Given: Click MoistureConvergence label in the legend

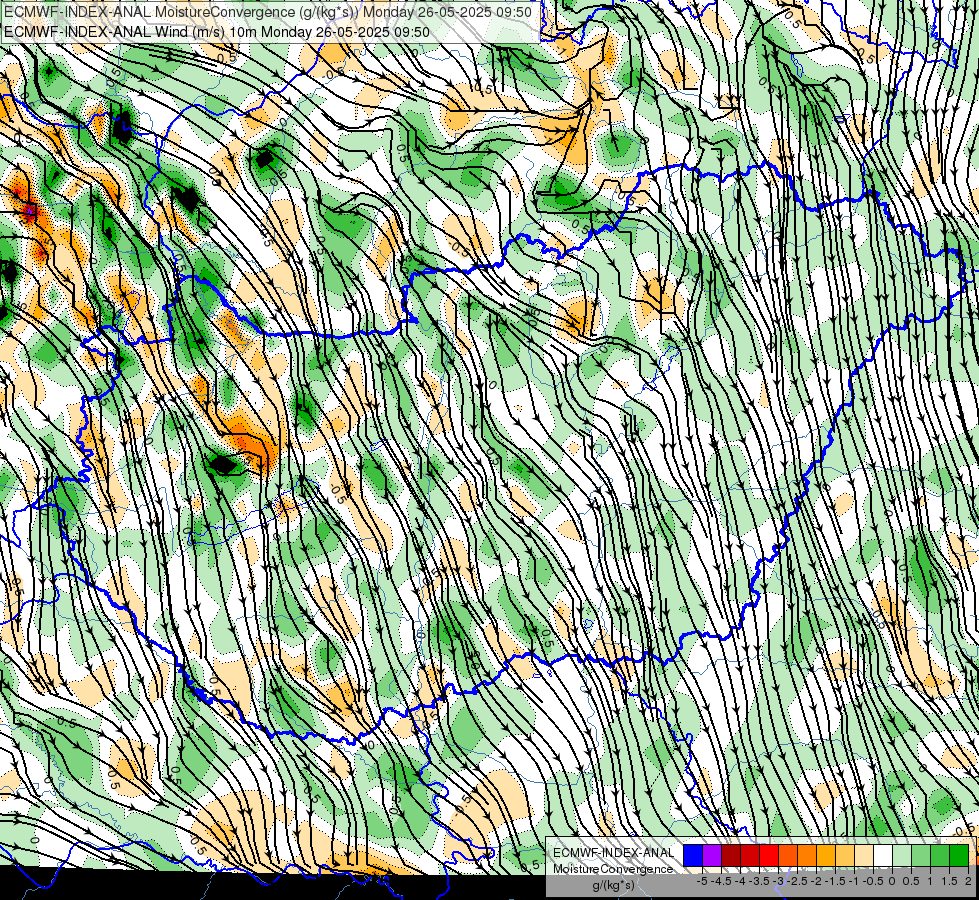Looking at the screenshot, I should pyautogui.click(x=613, y=869).
